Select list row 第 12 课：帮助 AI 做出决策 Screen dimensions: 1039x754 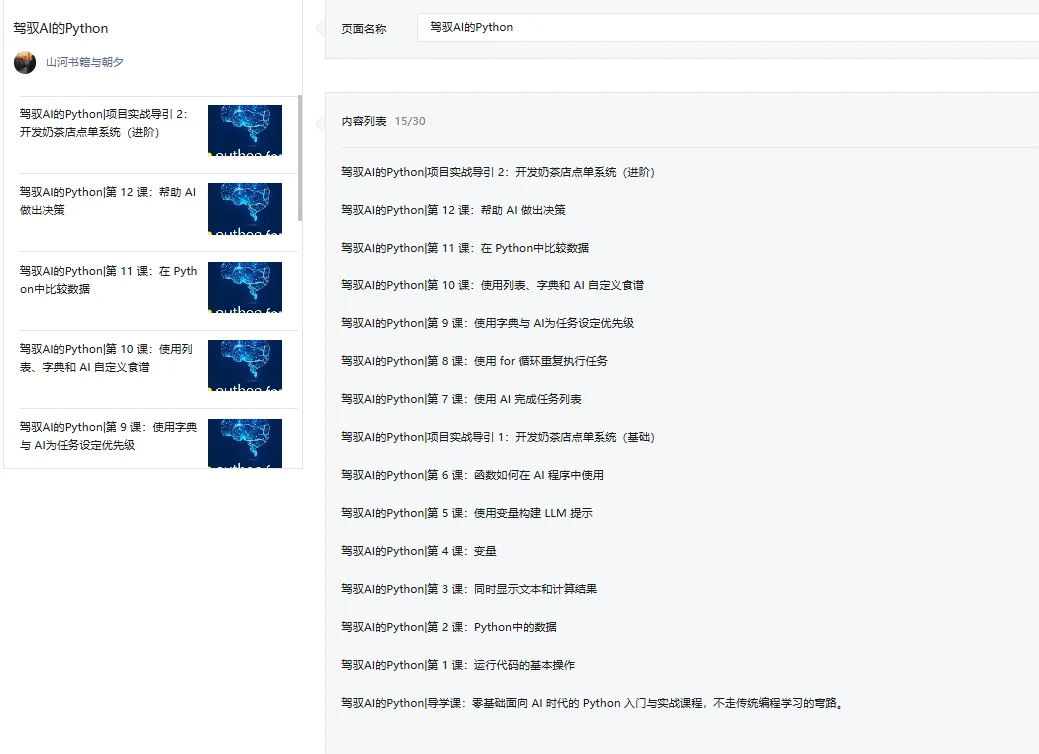tap(453, 210)
